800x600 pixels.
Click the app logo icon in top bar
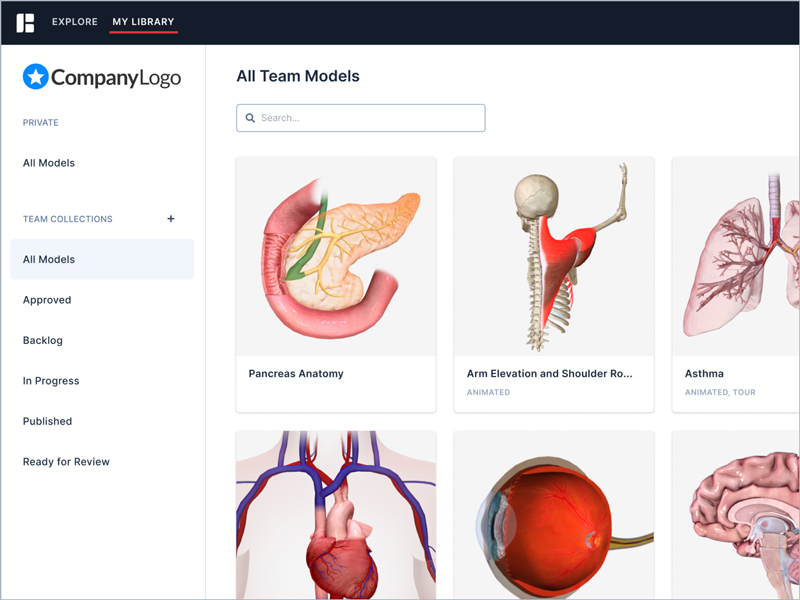pyautogui.click(x=25, y=22)
